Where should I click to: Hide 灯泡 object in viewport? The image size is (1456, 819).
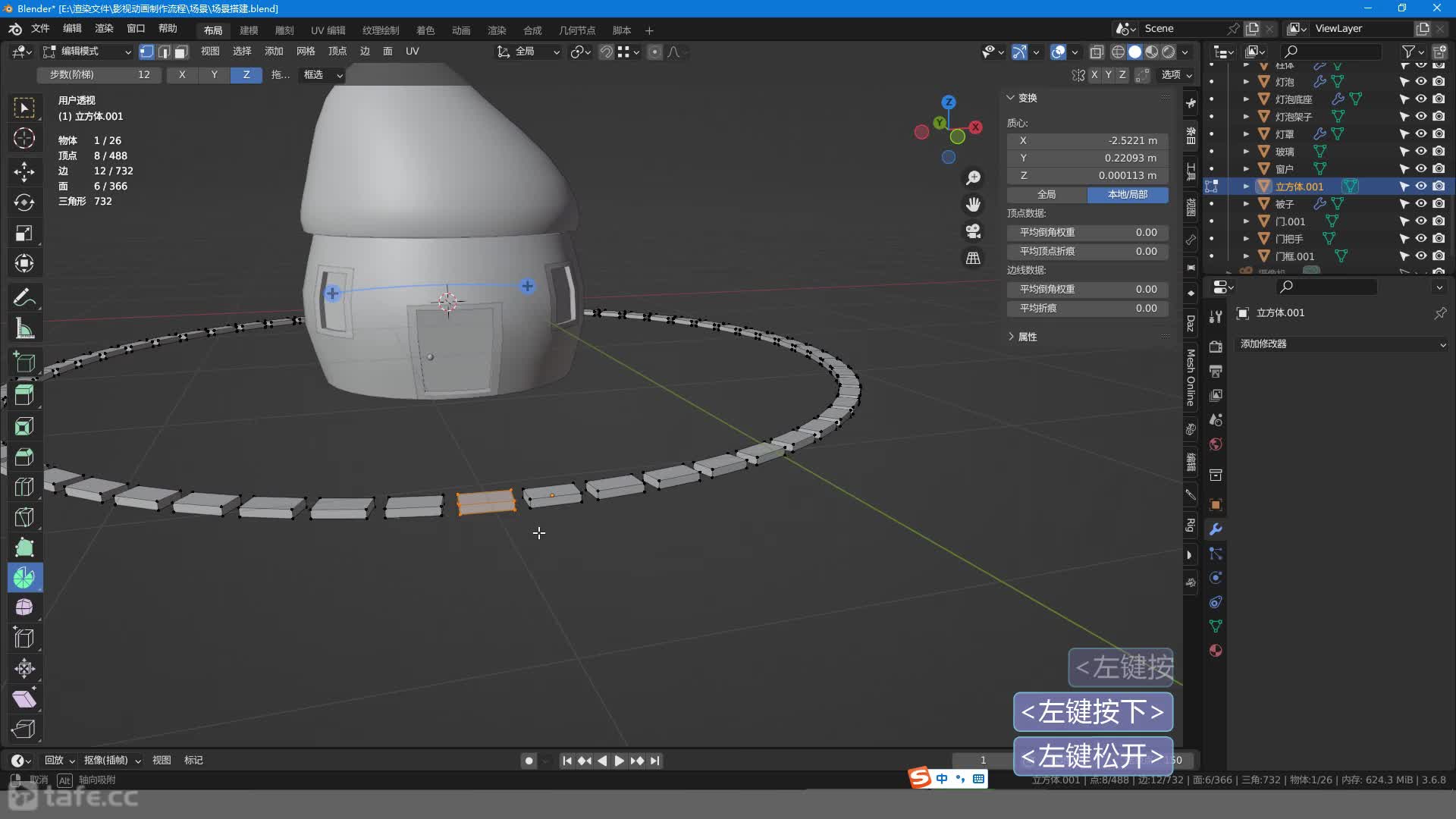click(x=1421, y=81)
